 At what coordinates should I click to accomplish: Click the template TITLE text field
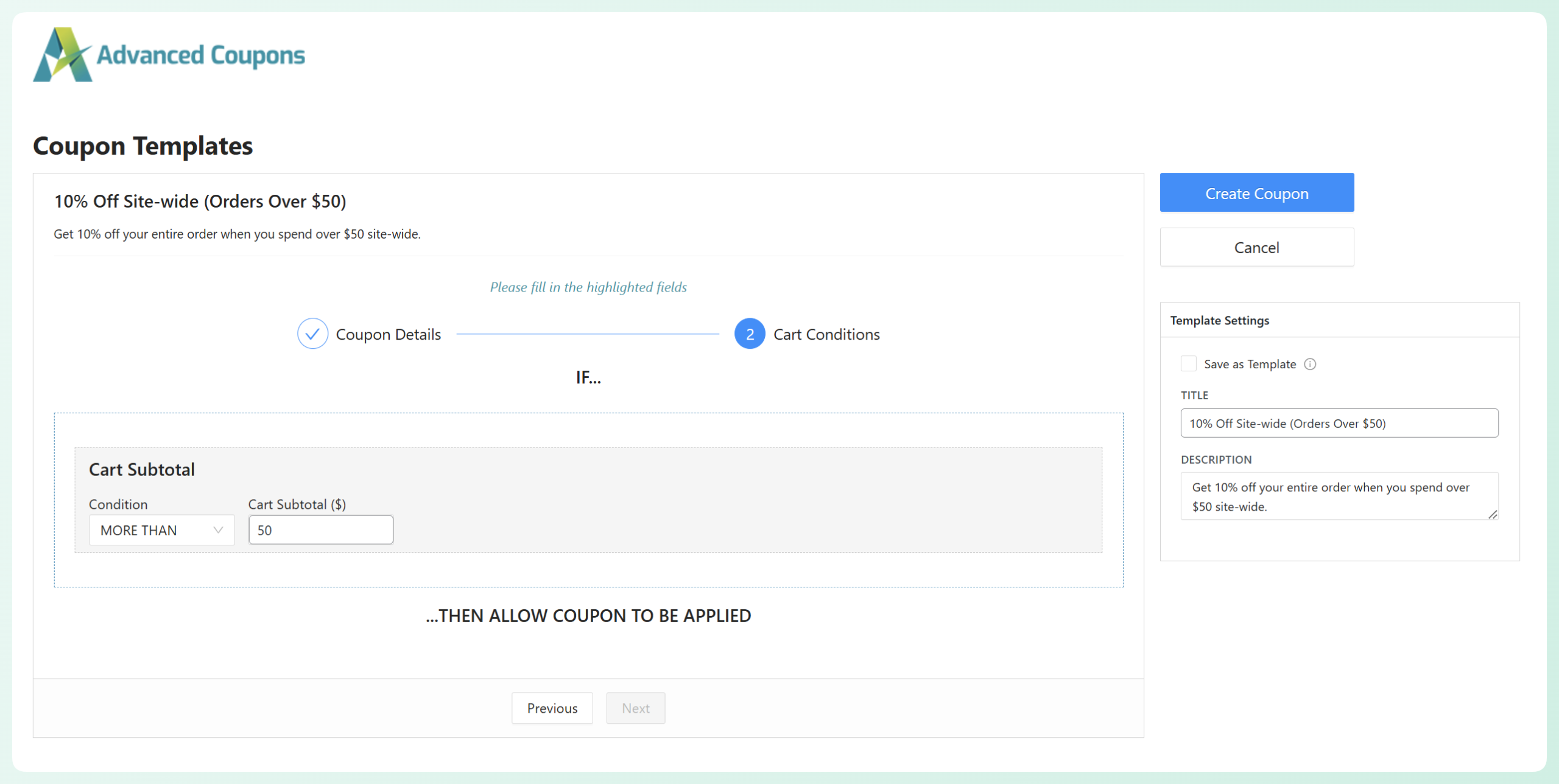click(1339, 423)
